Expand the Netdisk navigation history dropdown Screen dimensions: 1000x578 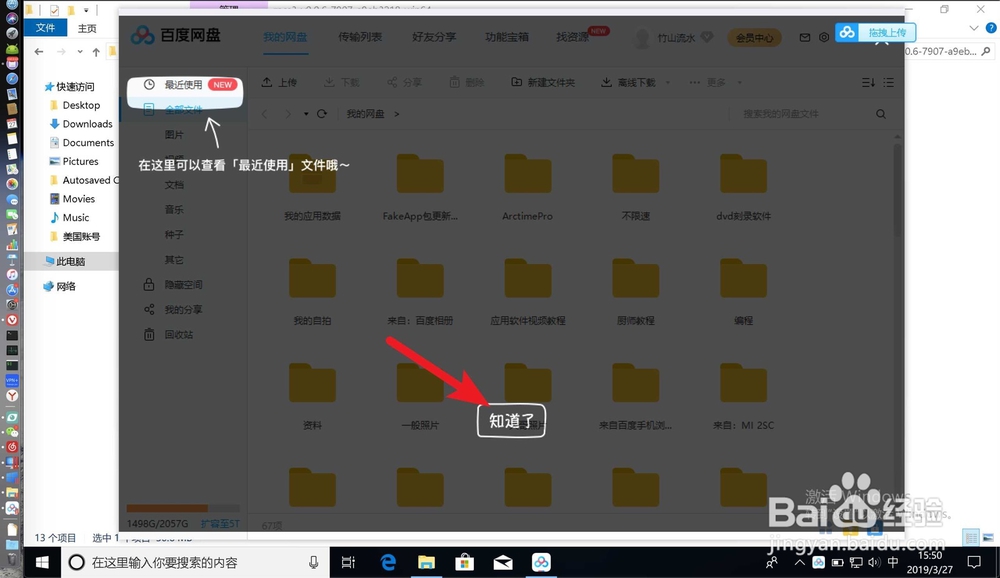point(306,114)
